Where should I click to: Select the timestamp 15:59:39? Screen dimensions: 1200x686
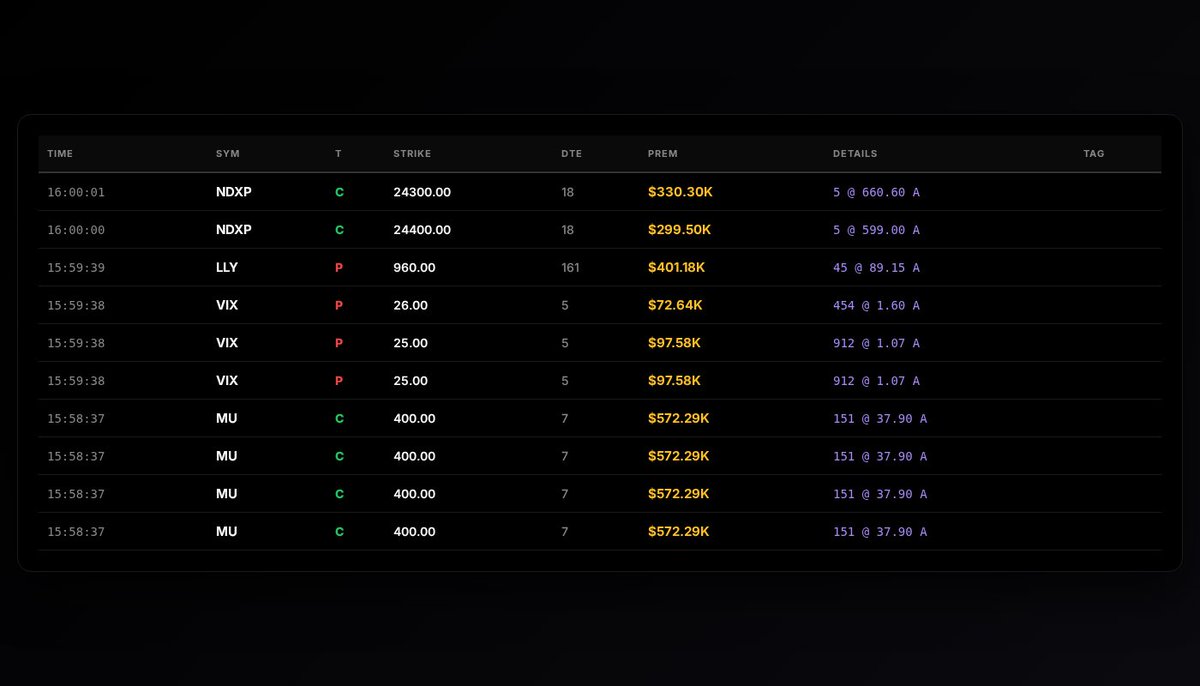tap(76, 268)
